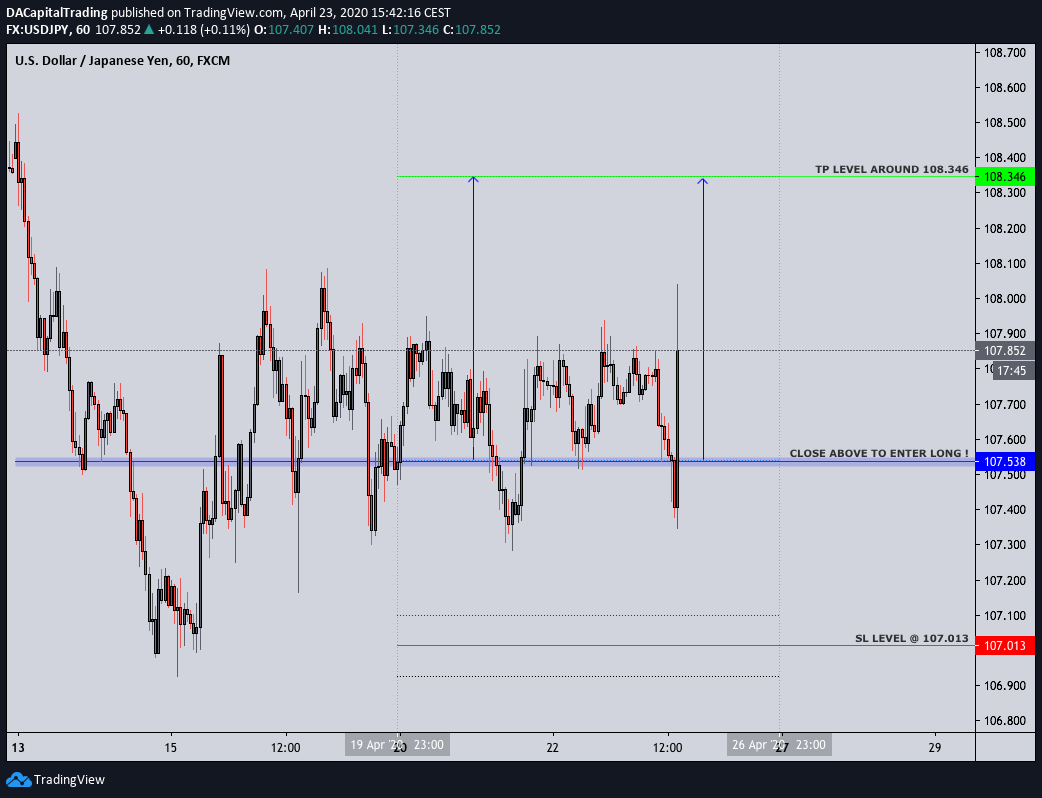Click the red 107.013 price tag
Screen dimensions: 1042x798
click(1005, 646)
